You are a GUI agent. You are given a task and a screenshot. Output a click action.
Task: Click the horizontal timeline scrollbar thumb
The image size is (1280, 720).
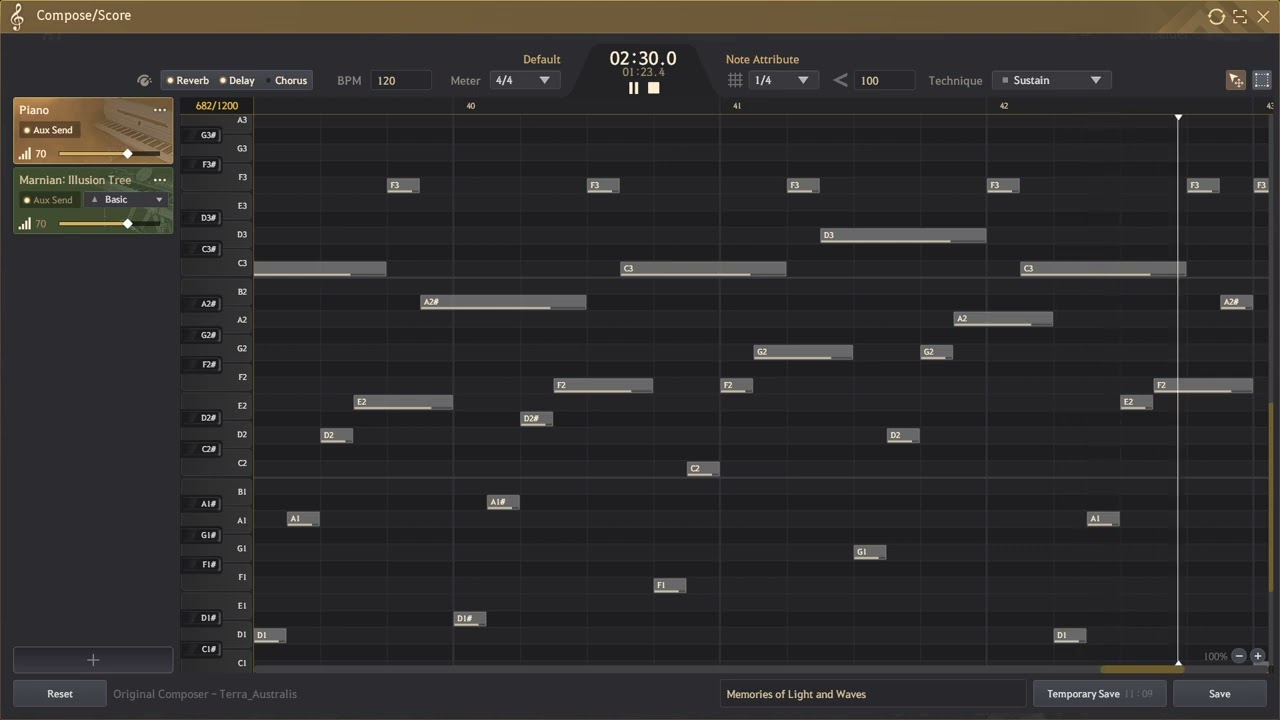point(1141,669)
